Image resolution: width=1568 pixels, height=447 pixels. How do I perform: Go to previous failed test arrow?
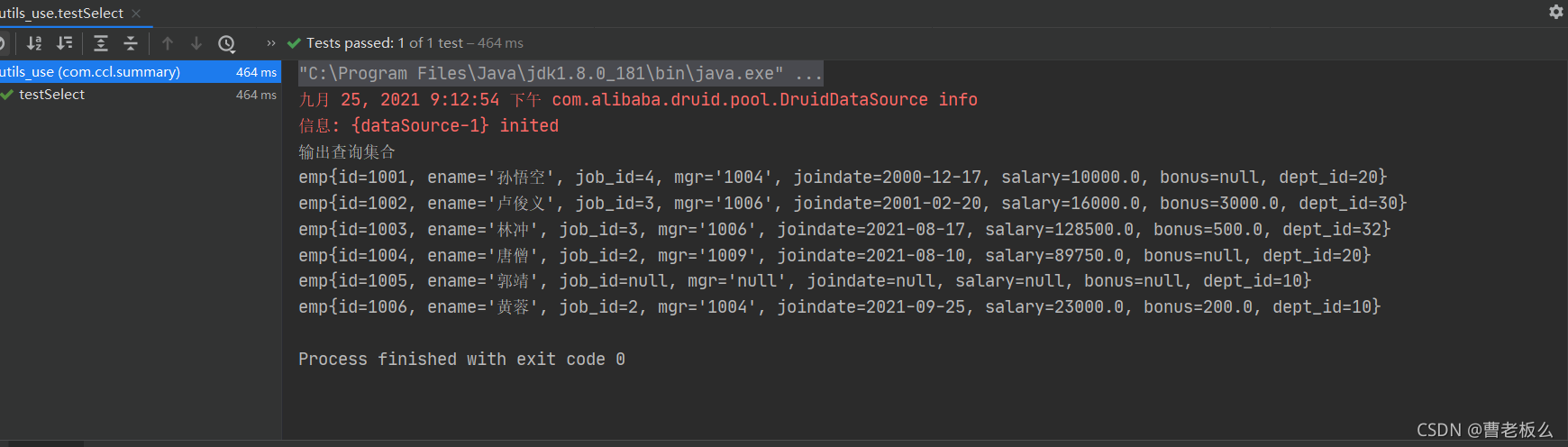[168, 43]
